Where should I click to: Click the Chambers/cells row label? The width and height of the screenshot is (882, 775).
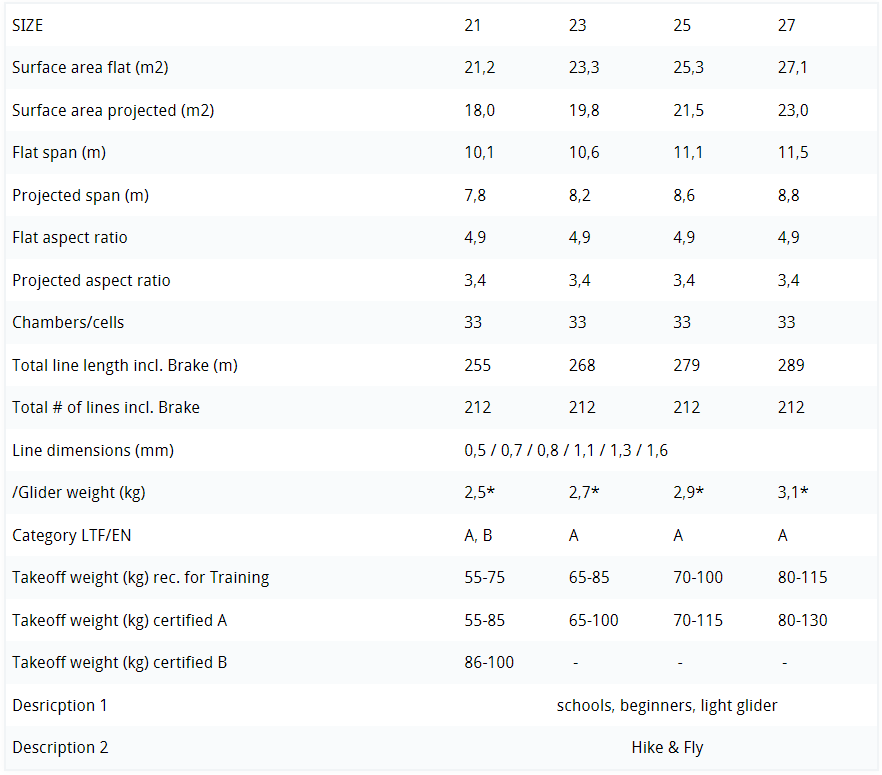click(68, 323)
